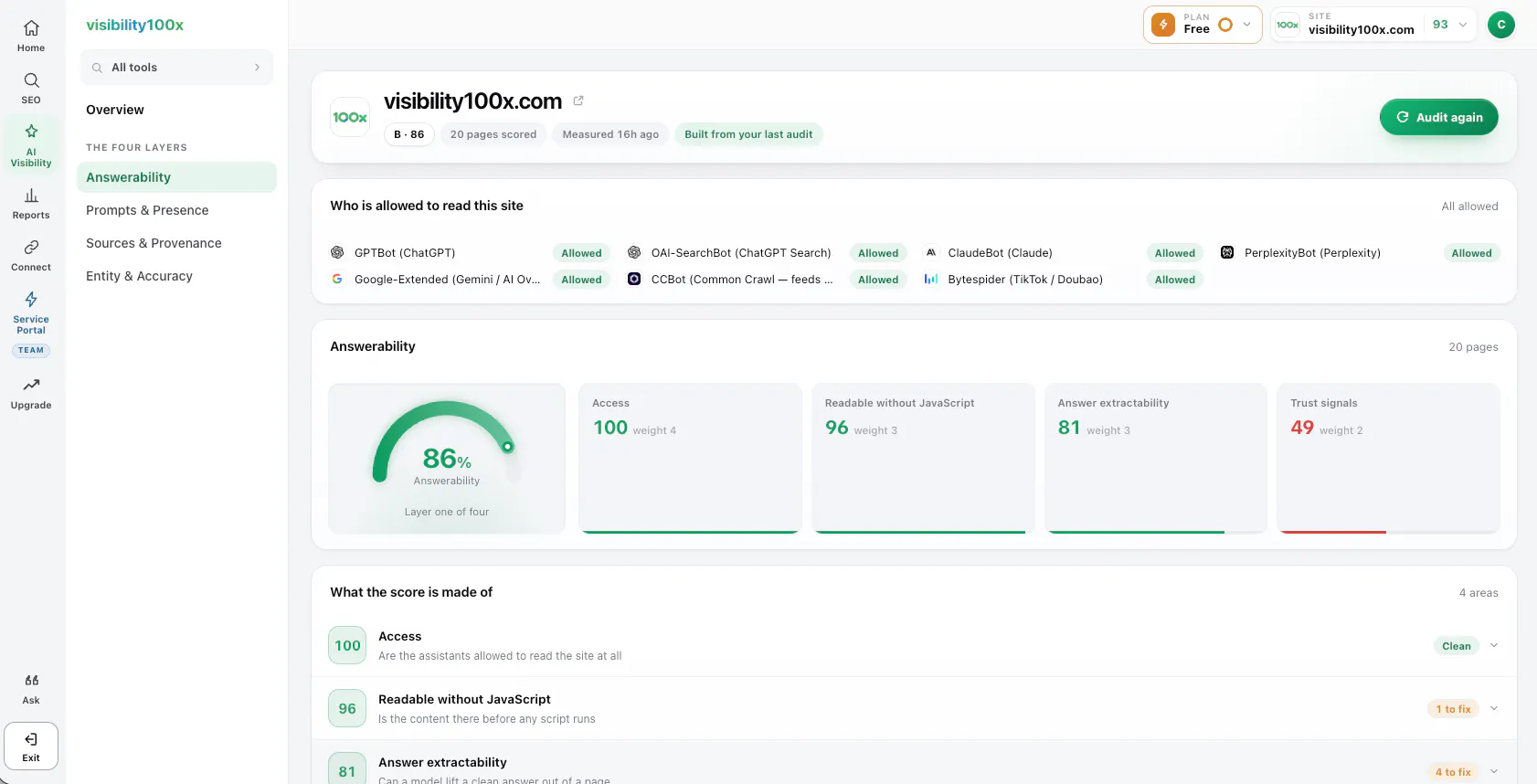Screen dimensions: 1537x784
Task: Select AI Visibility star icon
Action: pos(31,131)
